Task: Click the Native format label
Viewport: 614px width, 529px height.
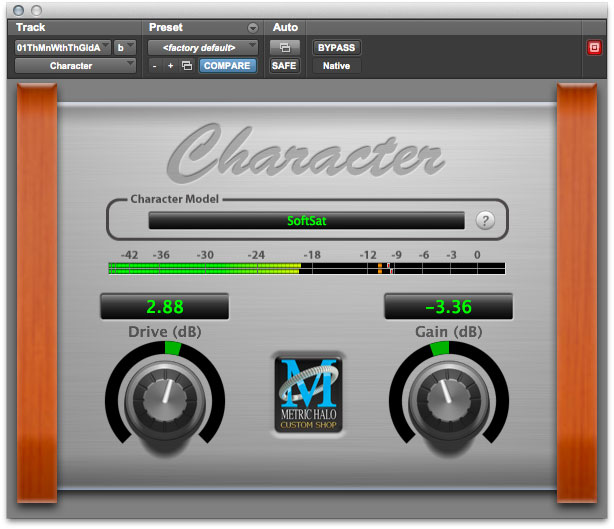Action: click(x=336, y=66)
